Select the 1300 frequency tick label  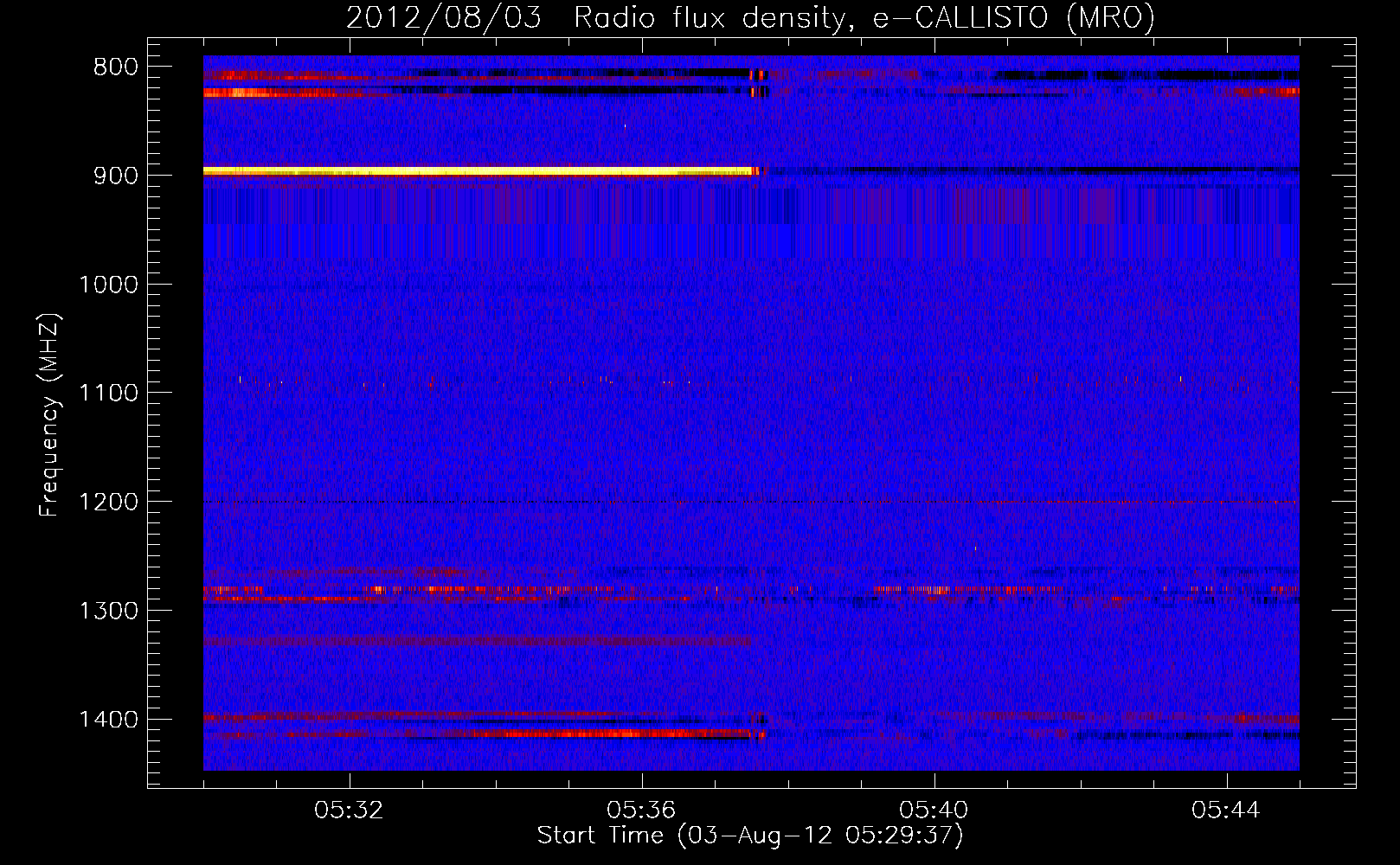pyautogui.click(x=108, y=612)
